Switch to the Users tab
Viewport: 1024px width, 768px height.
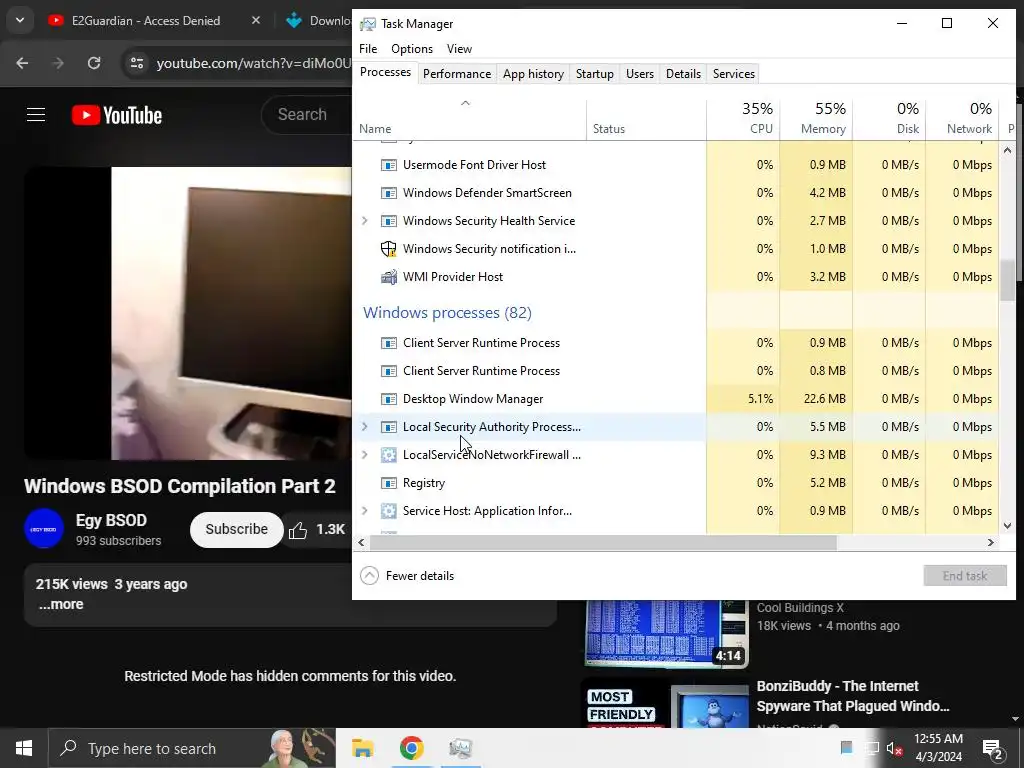point(639,74)
